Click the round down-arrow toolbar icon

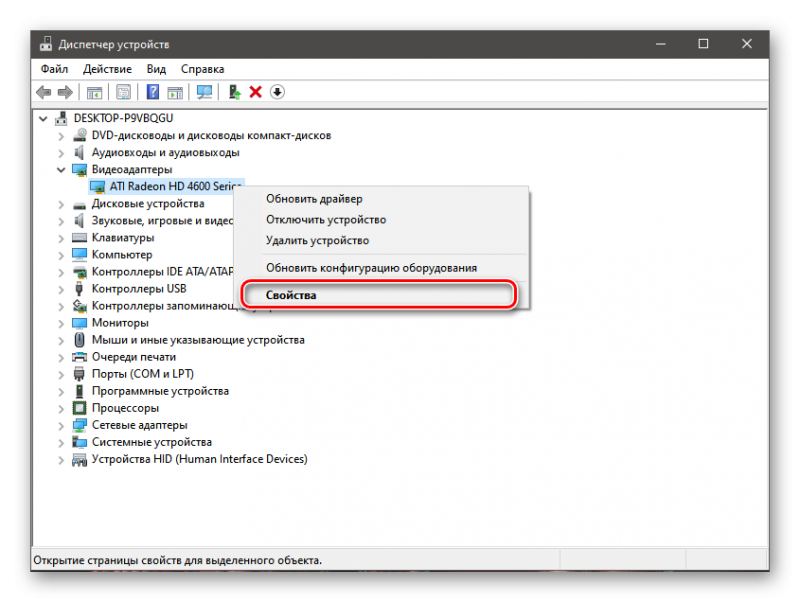(277, 92)
